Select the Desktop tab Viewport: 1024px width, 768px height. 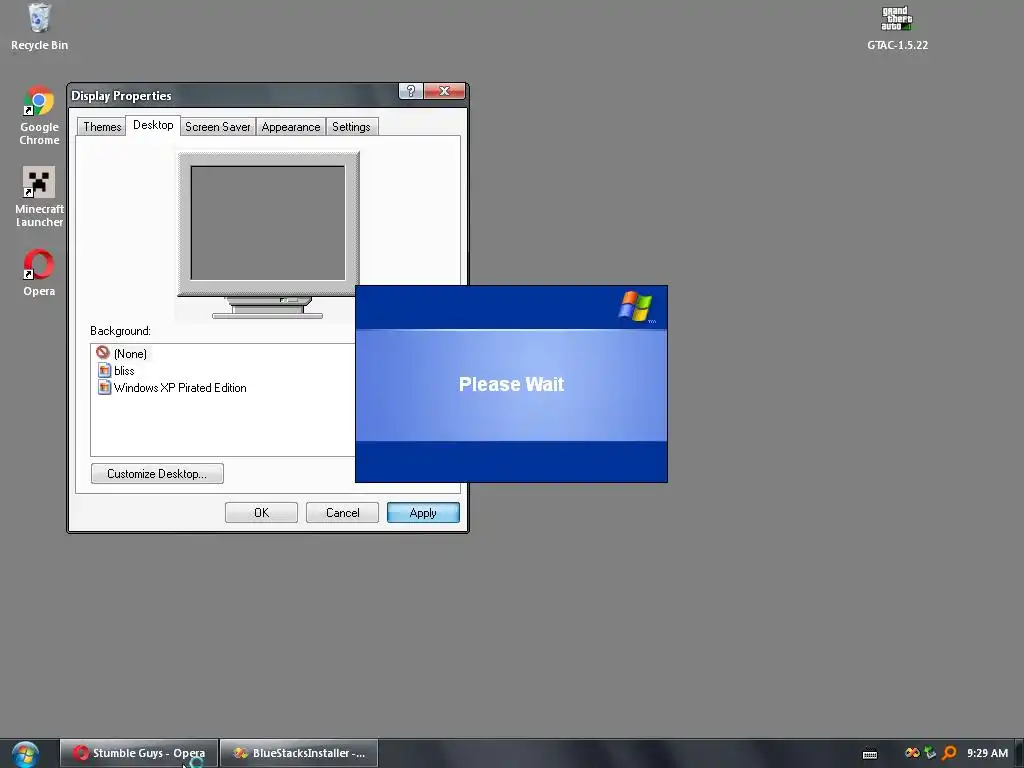(153, 125)
